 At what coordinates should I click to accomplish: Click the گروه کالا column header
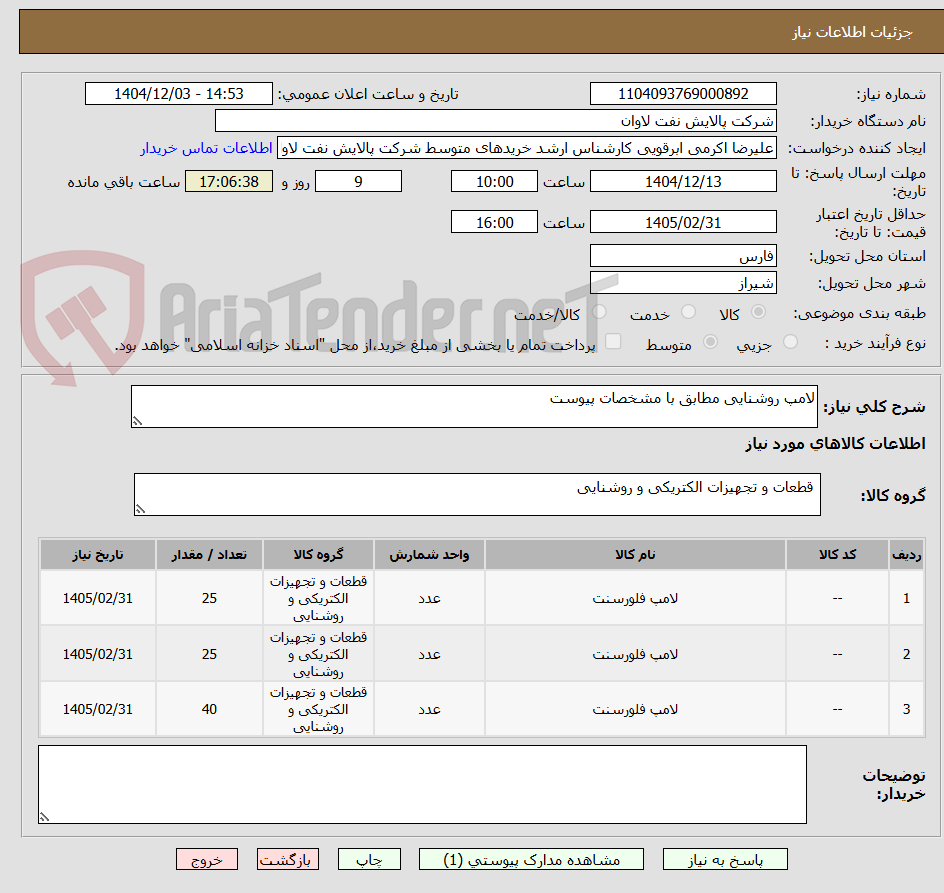click(x=318, y=555)
